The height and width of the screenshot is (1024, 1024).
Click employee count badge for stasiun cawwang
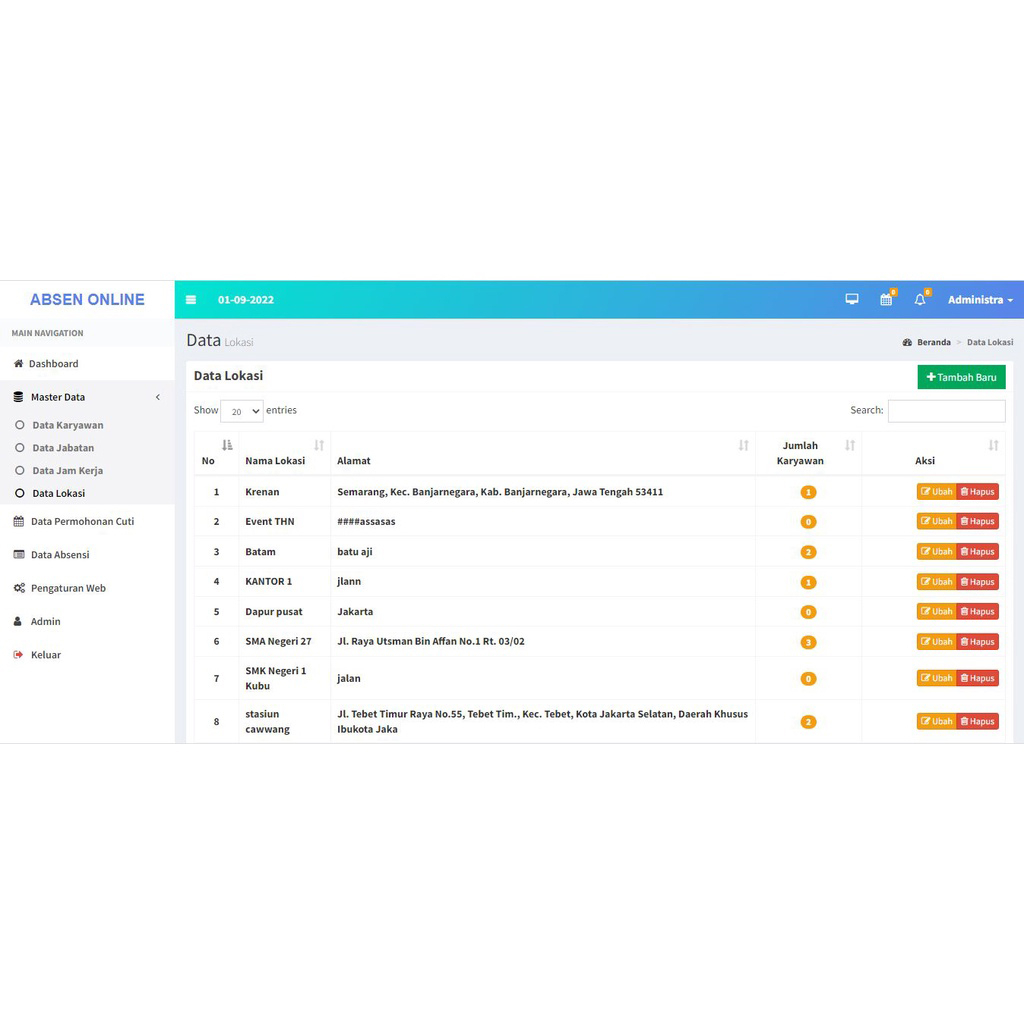808,722
